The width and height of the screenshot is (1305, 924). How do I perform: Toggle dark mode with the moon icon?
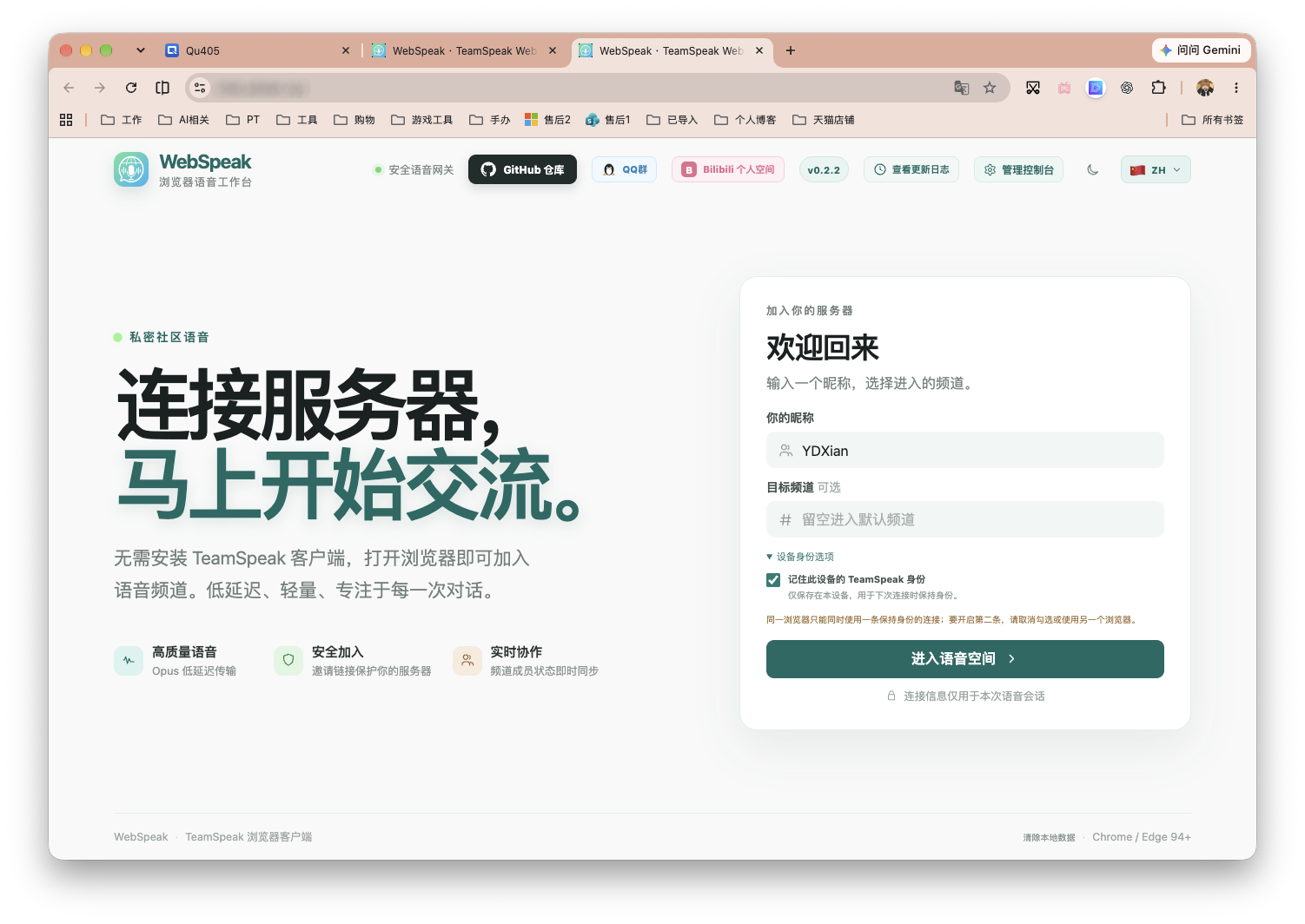click(x=1093, y=170)
